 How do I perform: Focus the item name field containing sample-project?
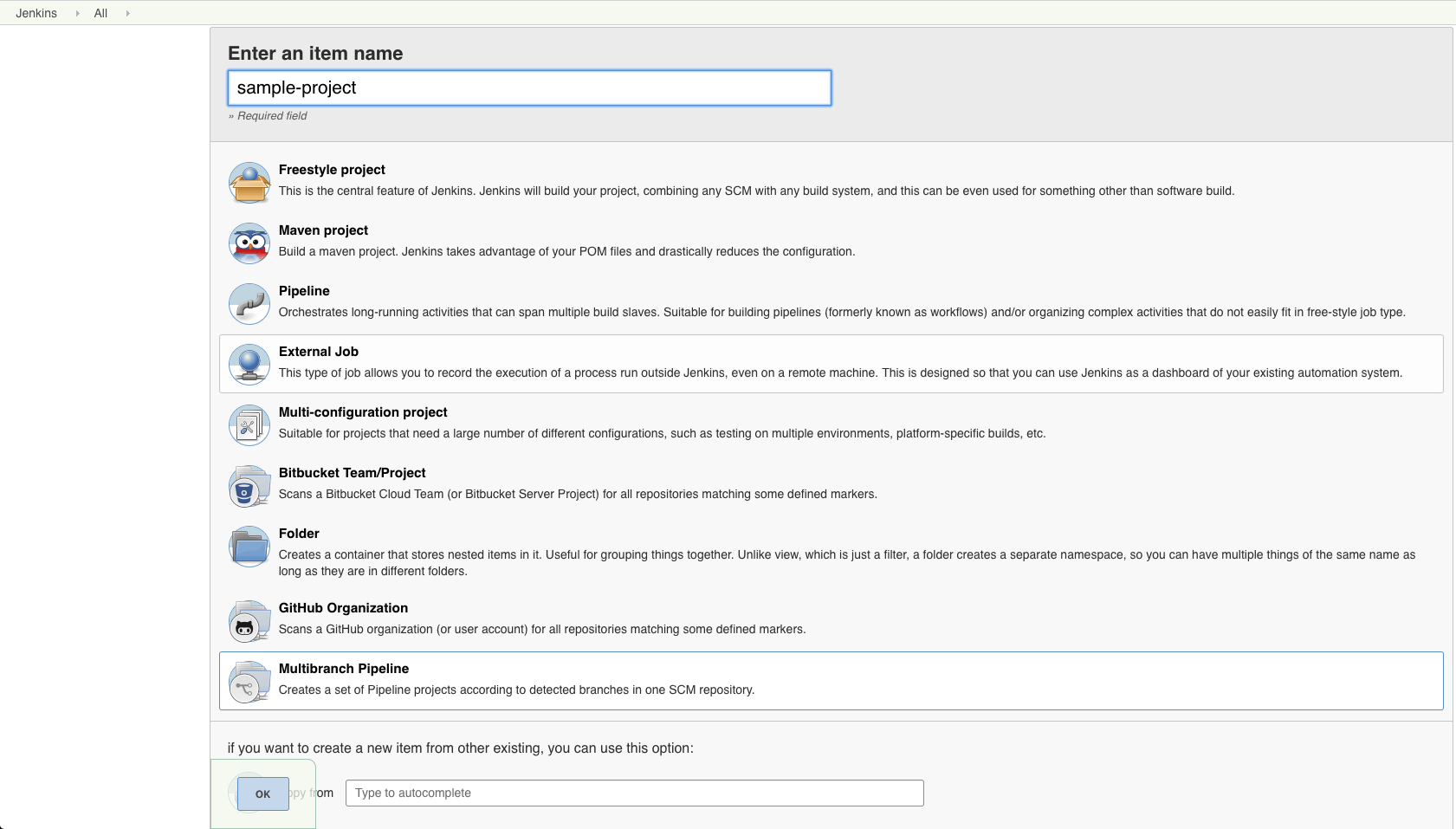tap(529, 87)
